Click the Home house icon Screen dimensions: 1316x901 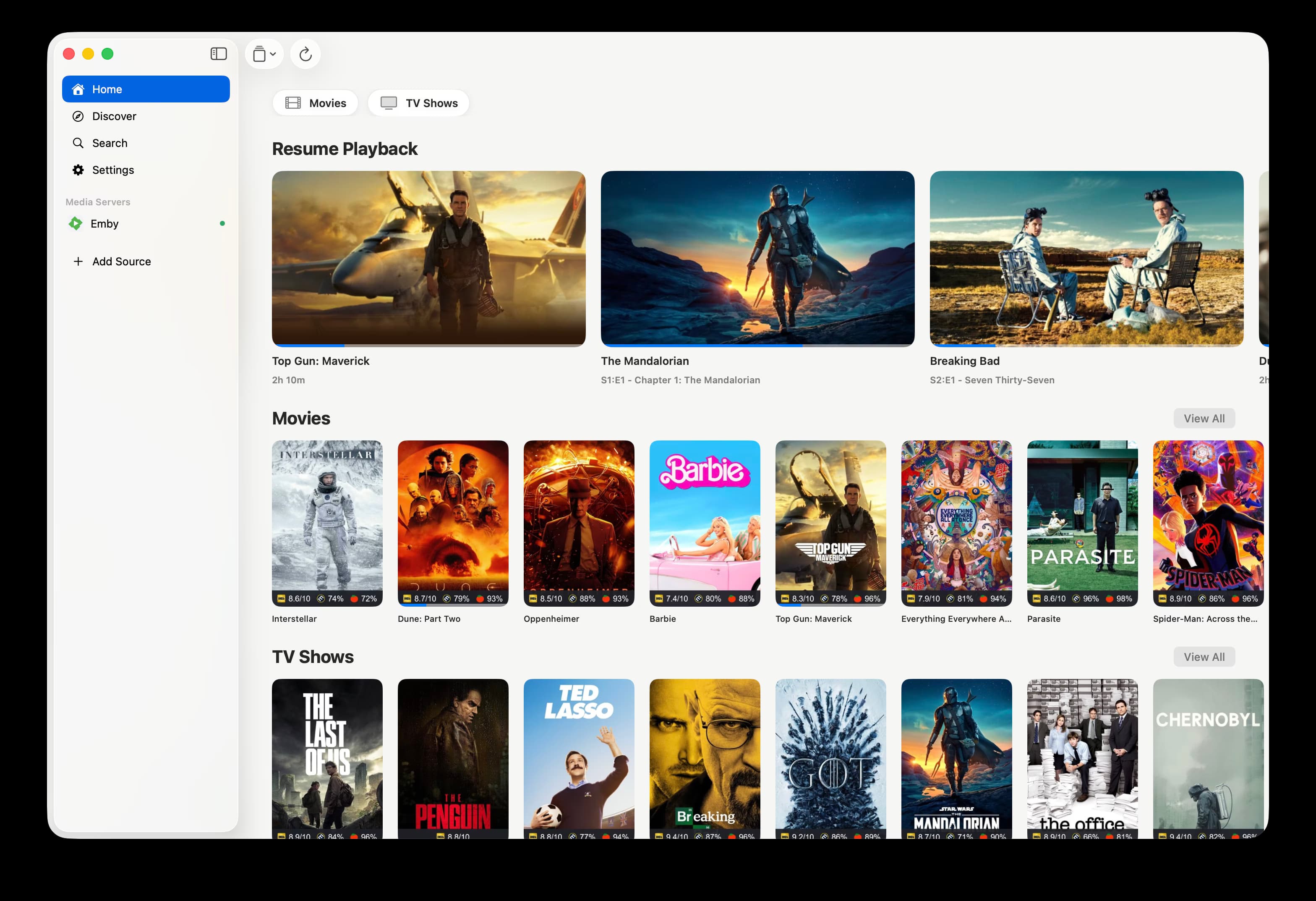click(78, 89)
